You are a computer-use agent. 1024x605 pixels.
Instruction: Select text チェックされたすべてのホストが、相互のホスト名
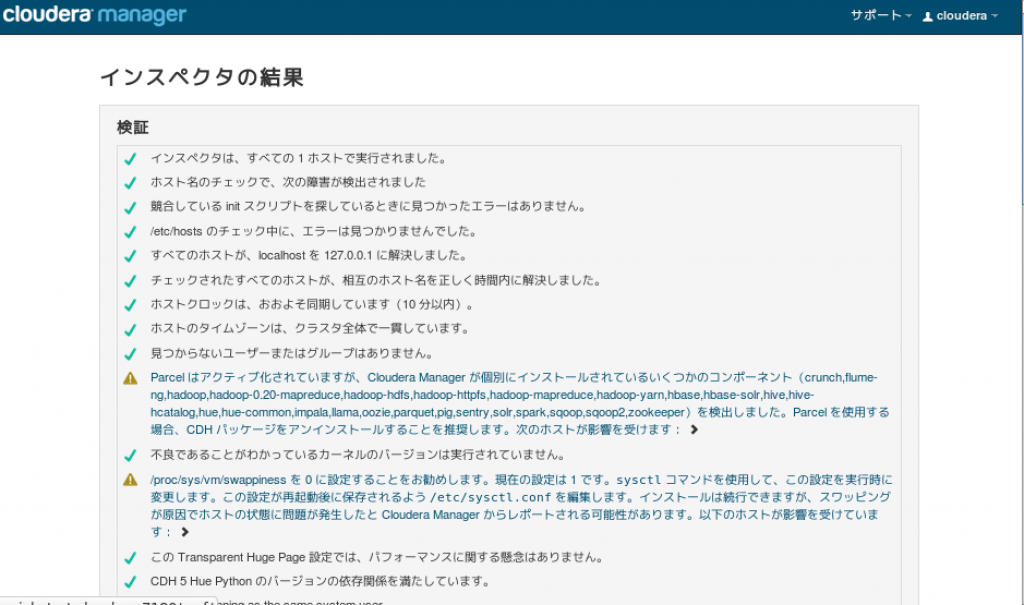tap(376, 280)
